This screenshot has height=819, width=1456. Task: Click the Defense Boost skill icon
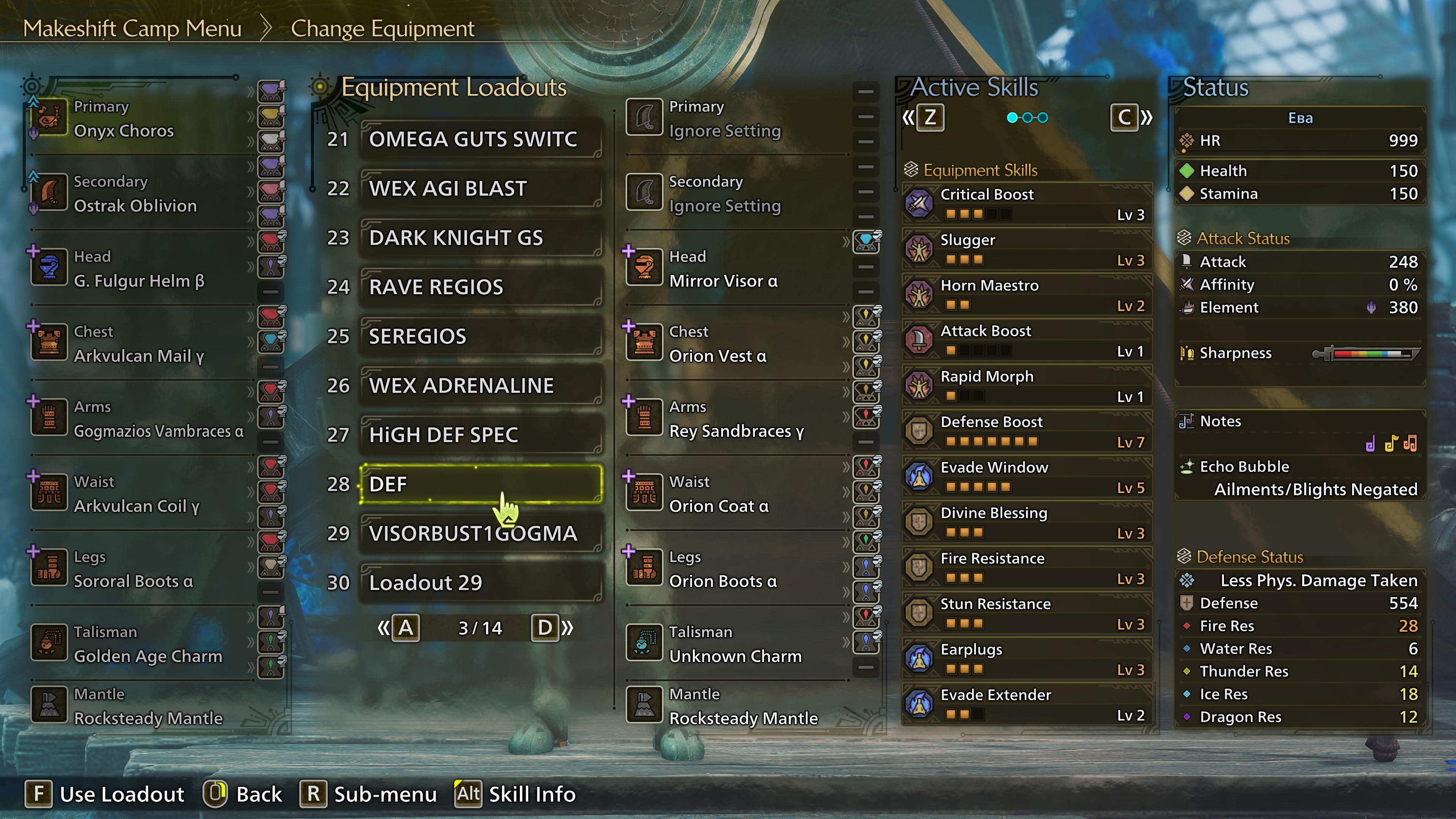point(919,431)
